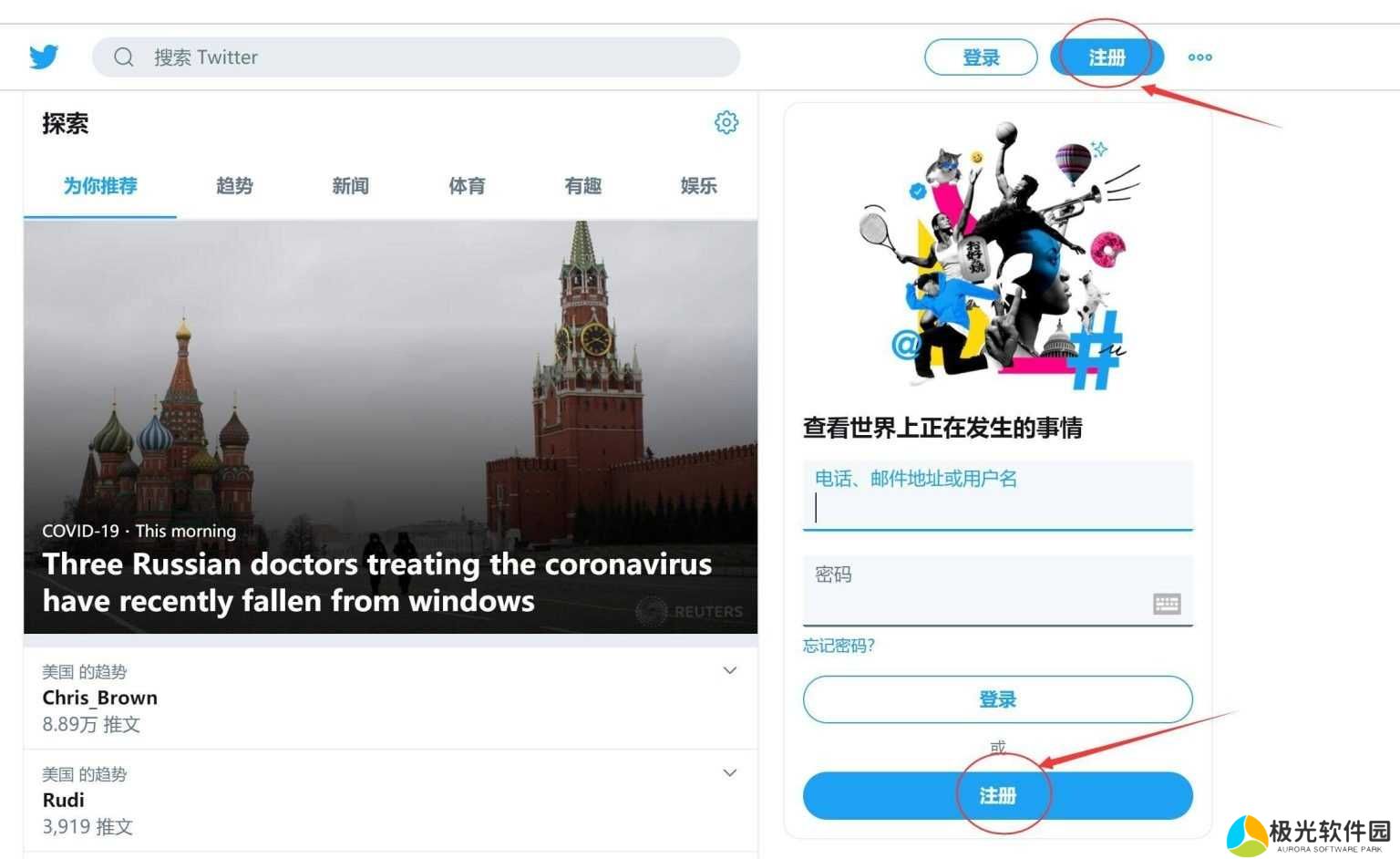The image size is (1400, 859).
Task: Switch to the 趋势 tab
Action: [234, 186]
